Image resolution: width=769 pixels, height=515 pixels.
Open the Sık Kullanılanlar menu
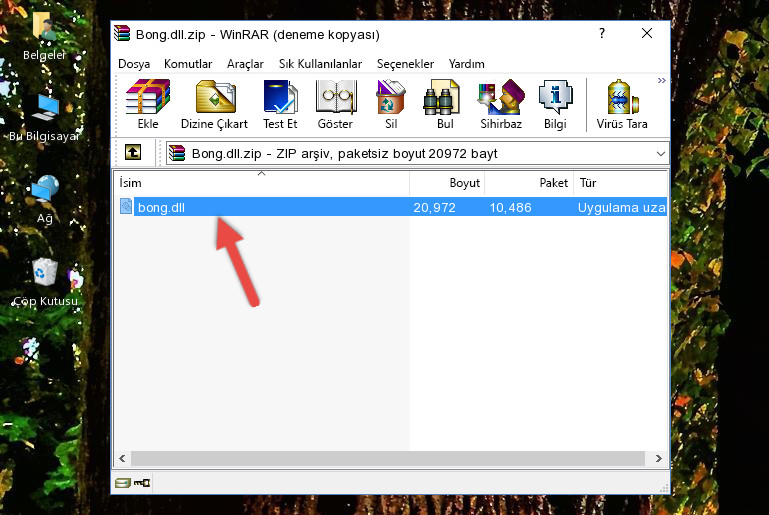pos(320,64)
